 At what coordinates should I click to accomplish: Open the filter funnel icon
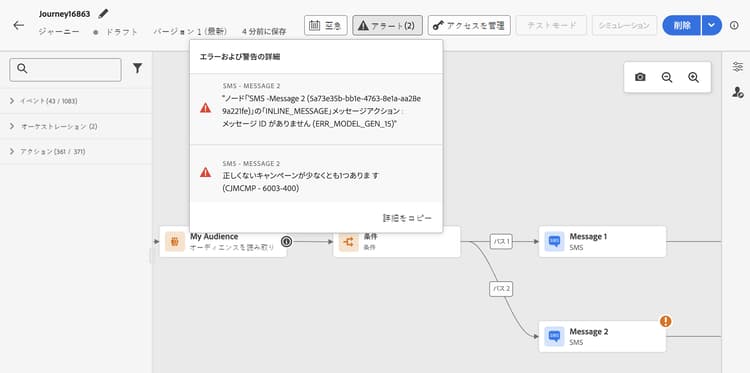[x=137, y=69]
